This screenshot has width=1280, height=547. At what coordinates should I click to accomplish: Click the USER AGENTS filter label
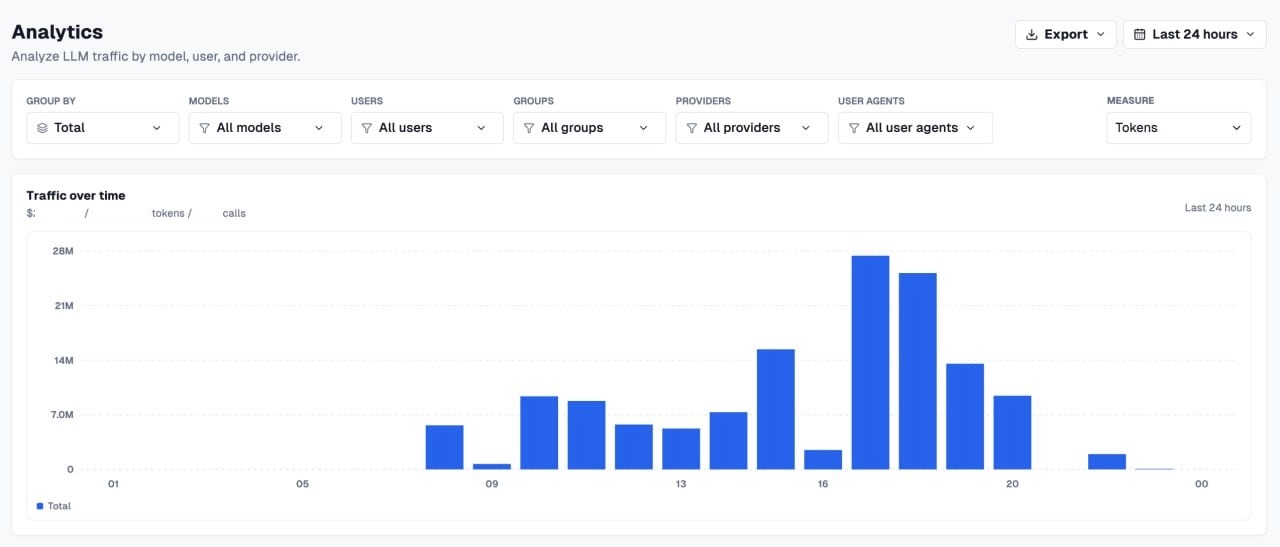click(x=873, y=101)
